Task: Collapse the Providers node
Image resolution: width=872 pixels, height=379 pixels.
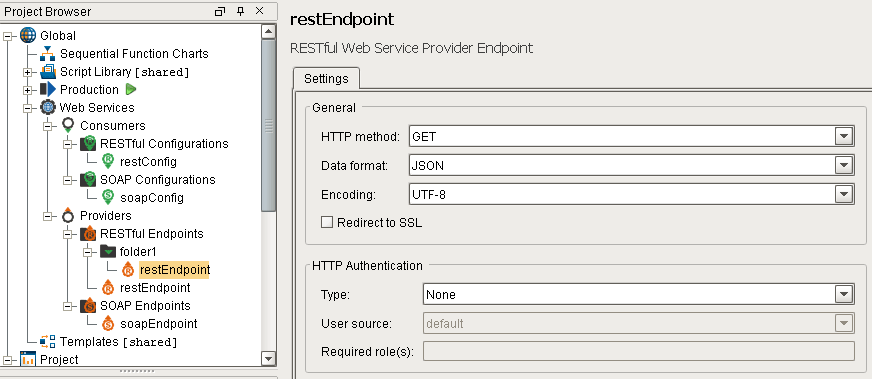Action: pos(47,216)
